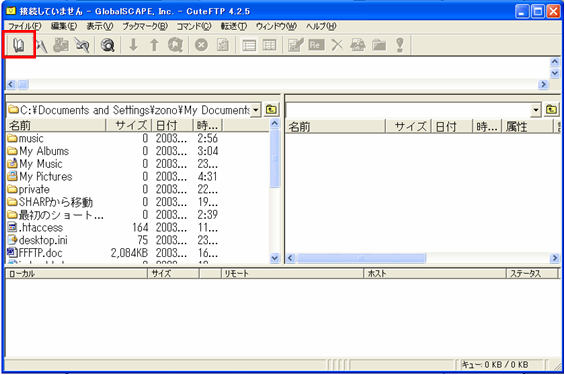This screenshot has width=565, height=375.
Task: Click the Stop transfer X-circle icon
Action: pos(201,45)
